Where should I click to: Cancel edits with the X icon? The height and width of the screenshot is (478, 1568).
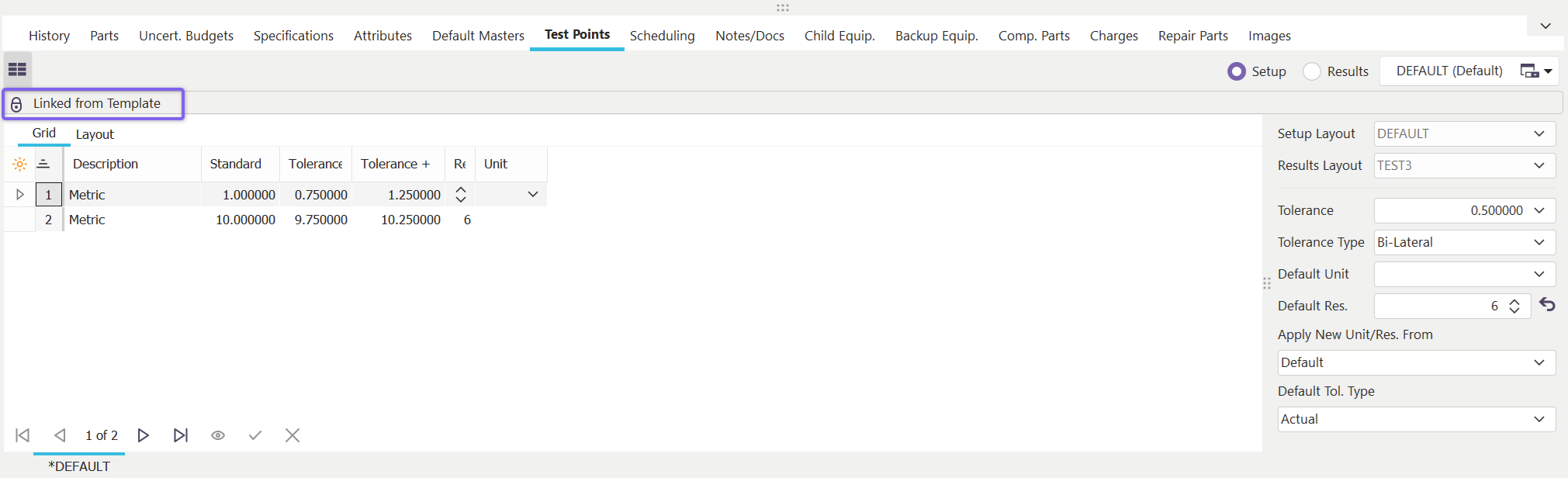pos(292,435)
